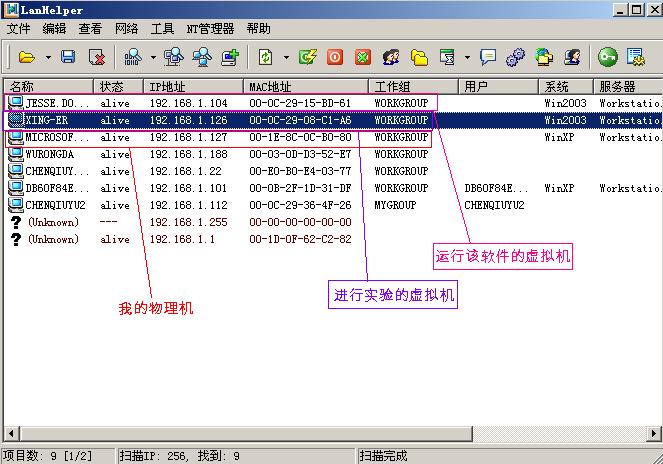Image resolution: width=663 pixels, height=464 pixels.
Task: Sort by the 状态 column header
Action: pos(118,86)
